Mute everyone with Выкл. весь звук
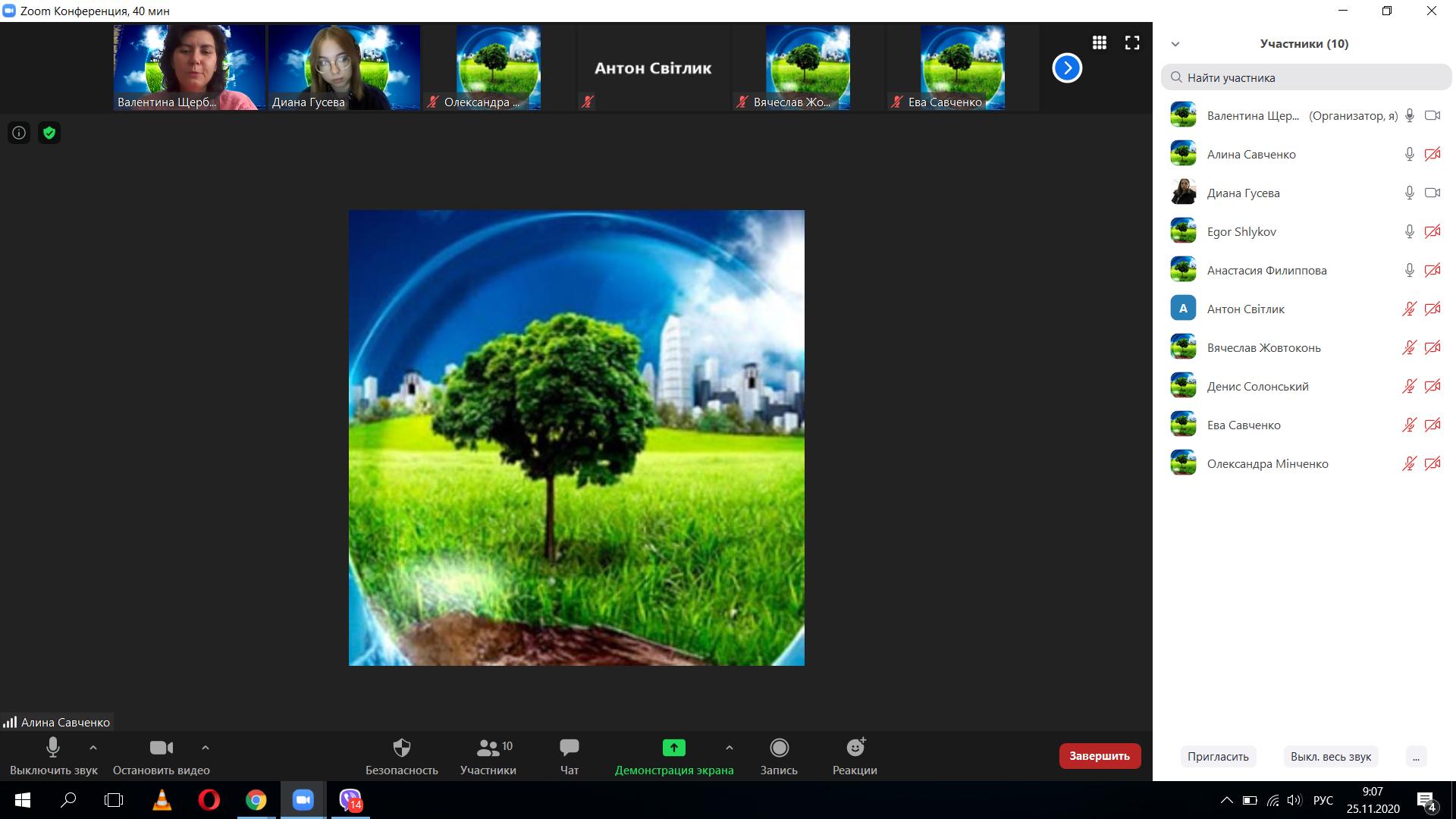 (x=1329, y=756)
